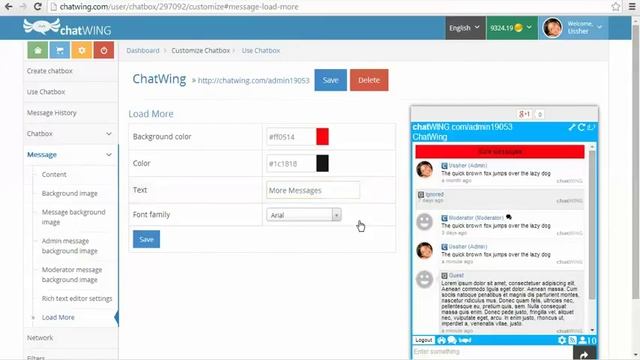
Task: Select Admin message background image
Action: coord(69,246)
